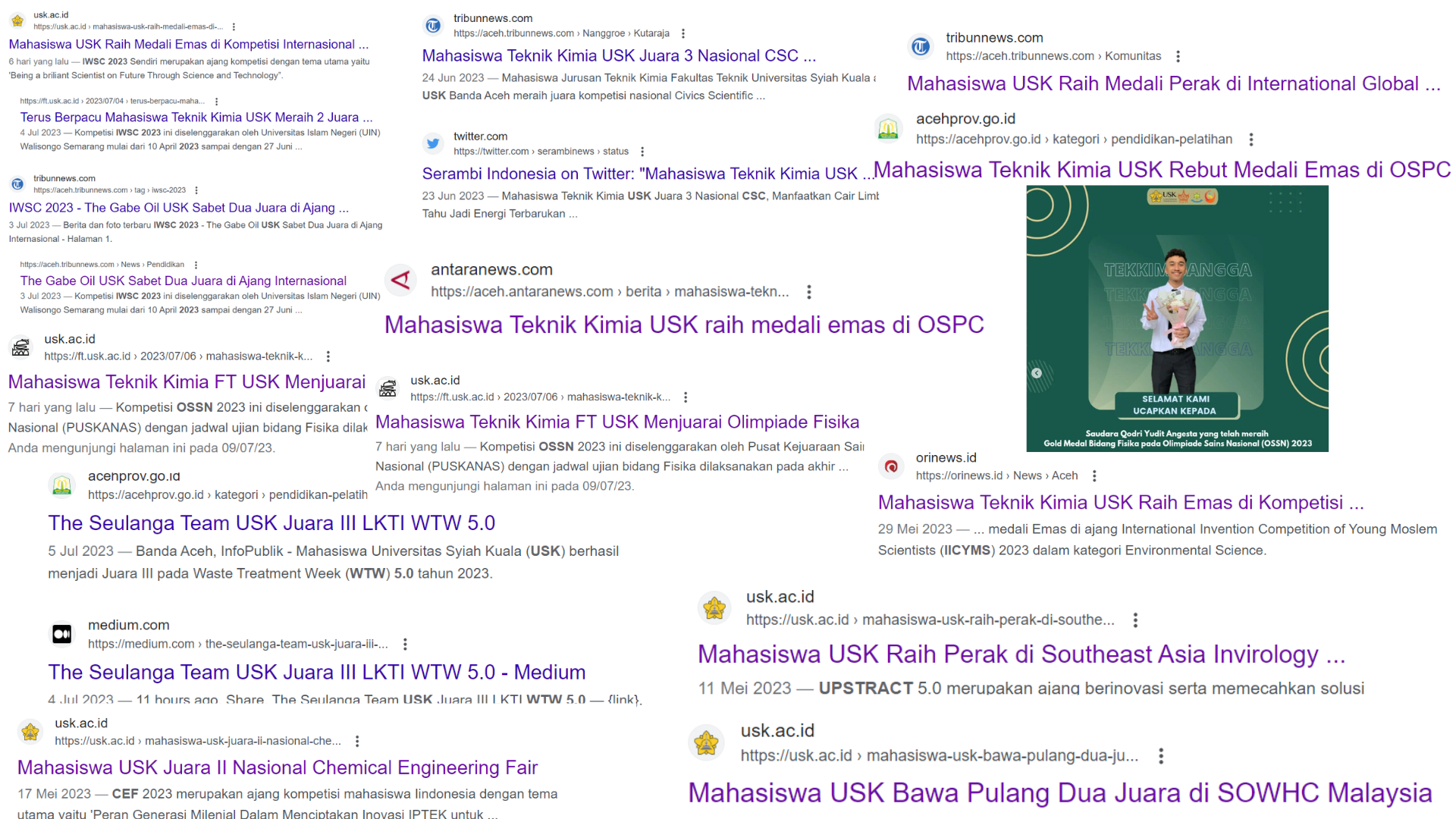Image resolution: width=1456 pixels, height=819 pixels.
Task: Open three-dot menu for SOWHC Malaysia result
Action: point(1161,756)
